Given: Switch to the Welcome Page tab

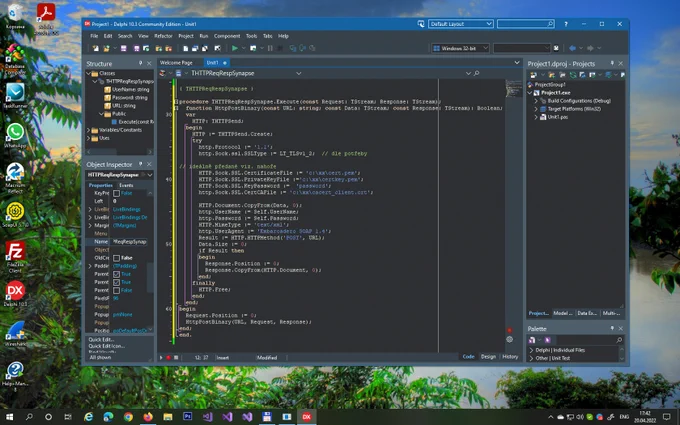Looking at the screenshot, I should [x=176, y=62].
